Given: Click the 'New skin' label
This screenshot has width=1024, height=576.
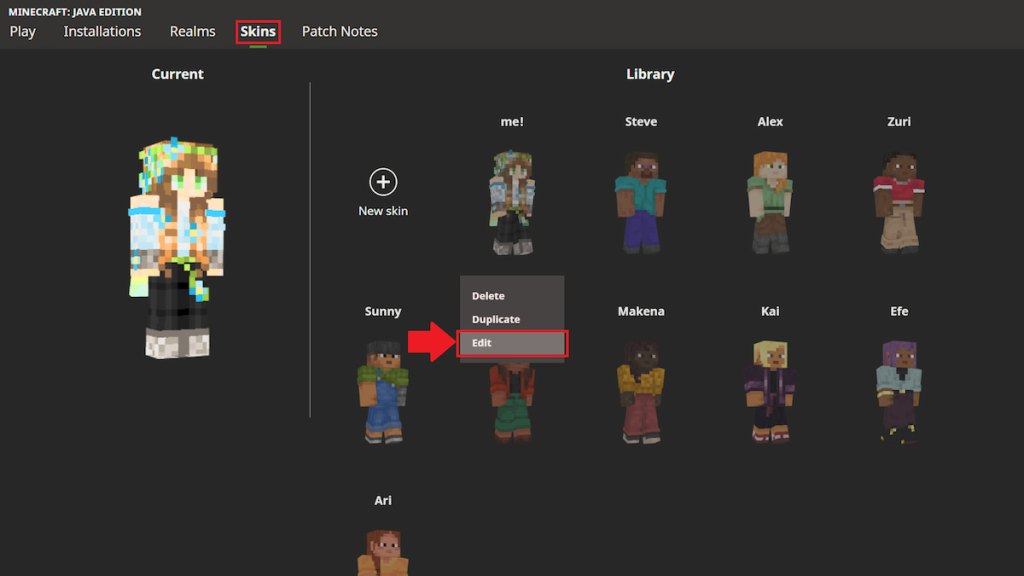Looking at the screenshot, I should [383, 211].
